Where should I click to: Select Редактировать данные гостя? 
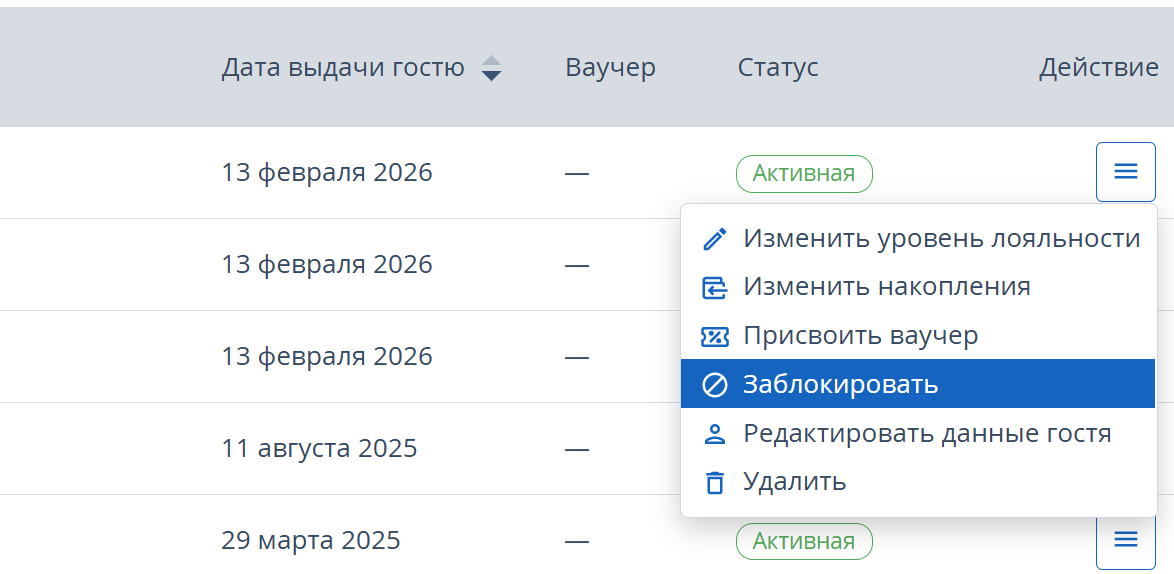[927, 433]
